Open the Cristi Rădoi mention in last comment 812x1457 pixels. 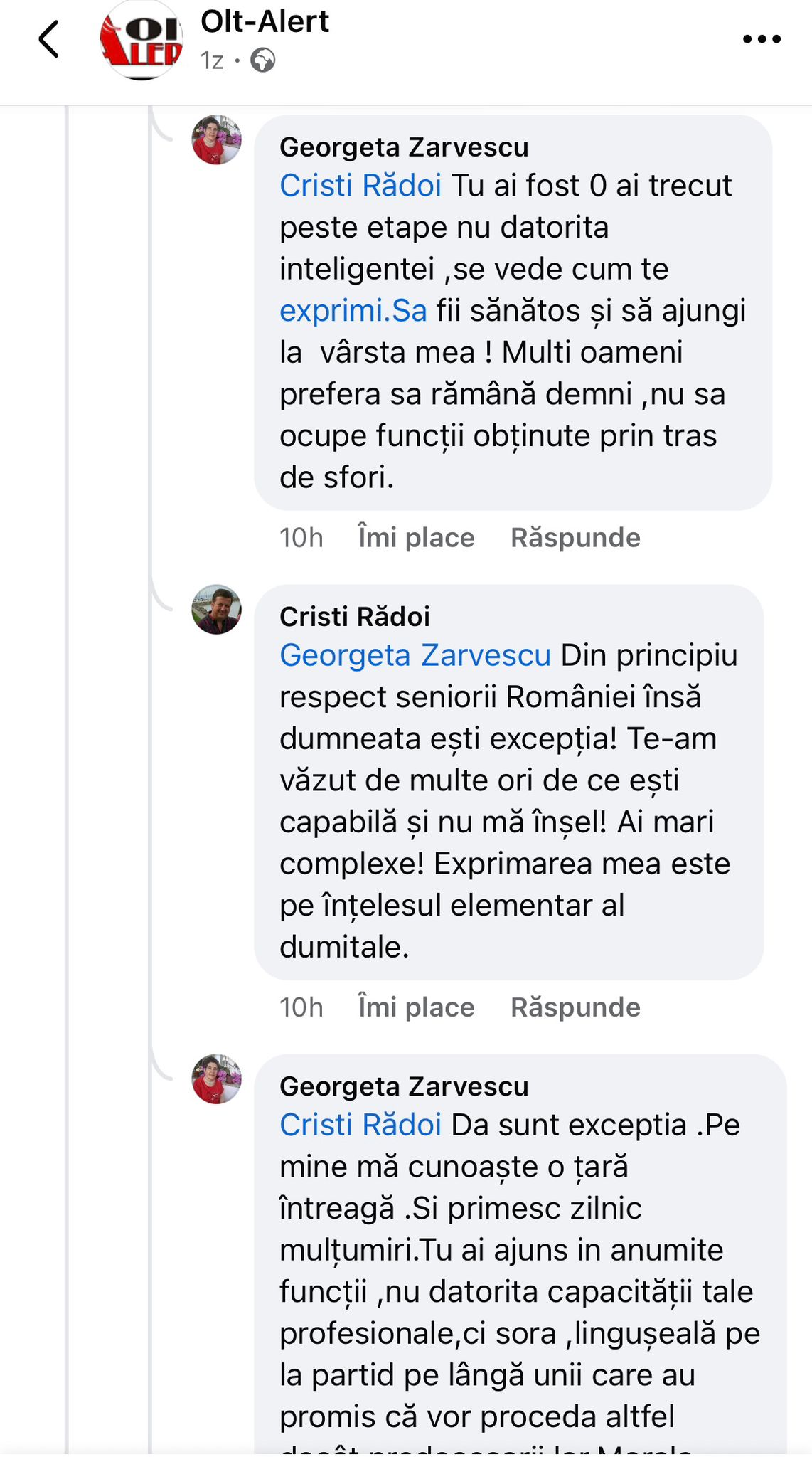pos(360,1125)
